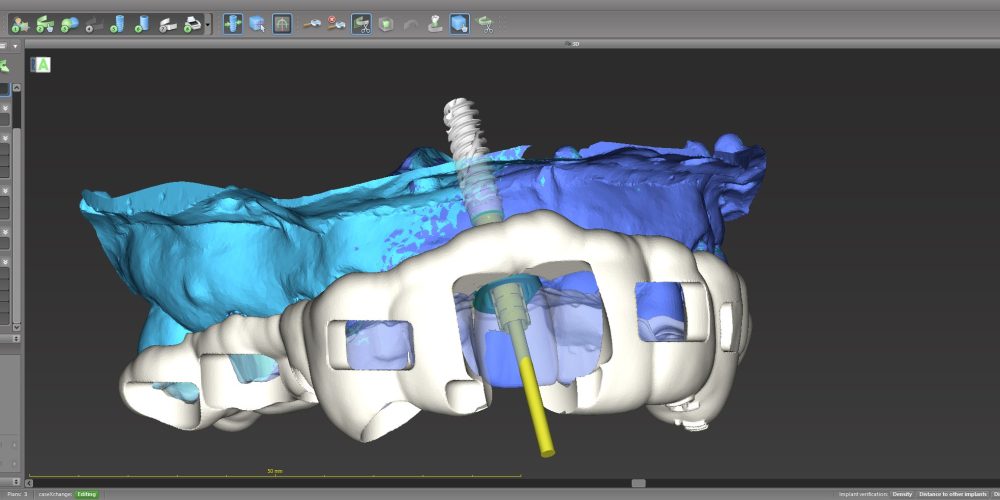Screen dimensions: 1000x500
Task: Click the horizontal scrollbar thumb below viewport
Action: [638, 483]
